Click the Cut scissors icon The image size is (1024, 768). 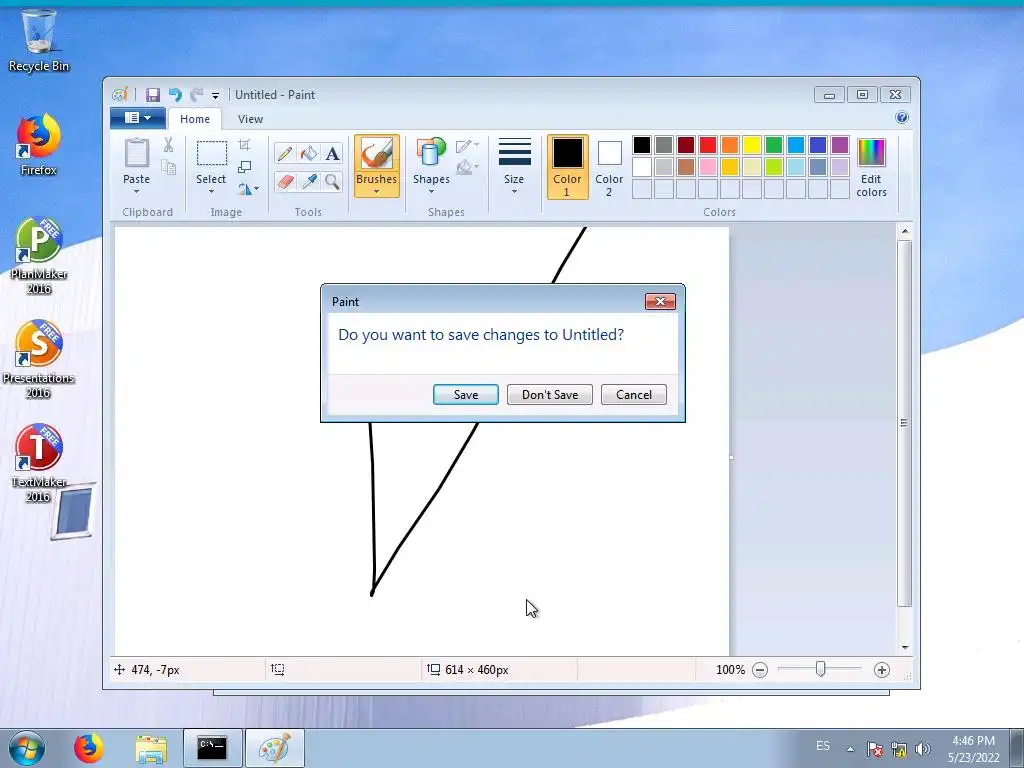point(168,145)
